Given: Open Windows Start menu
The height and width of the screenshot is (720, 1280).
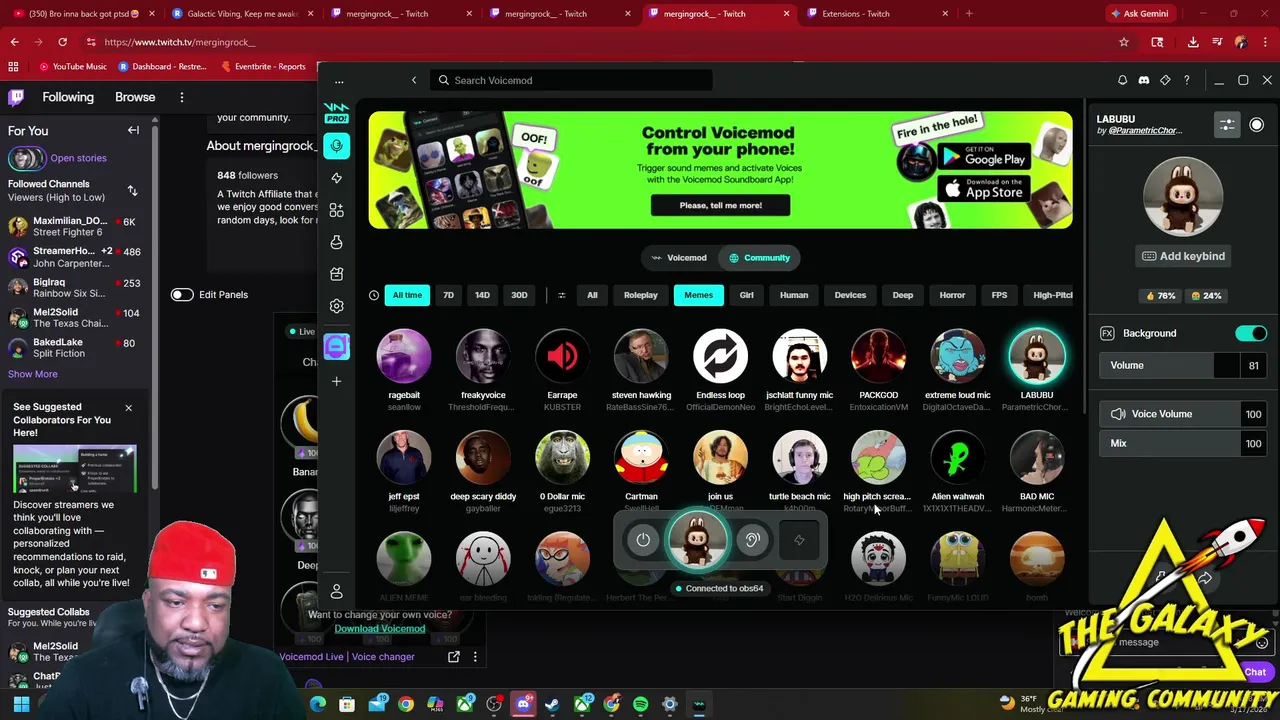Looking at the screenshot, I should click(x=21, y=705).
